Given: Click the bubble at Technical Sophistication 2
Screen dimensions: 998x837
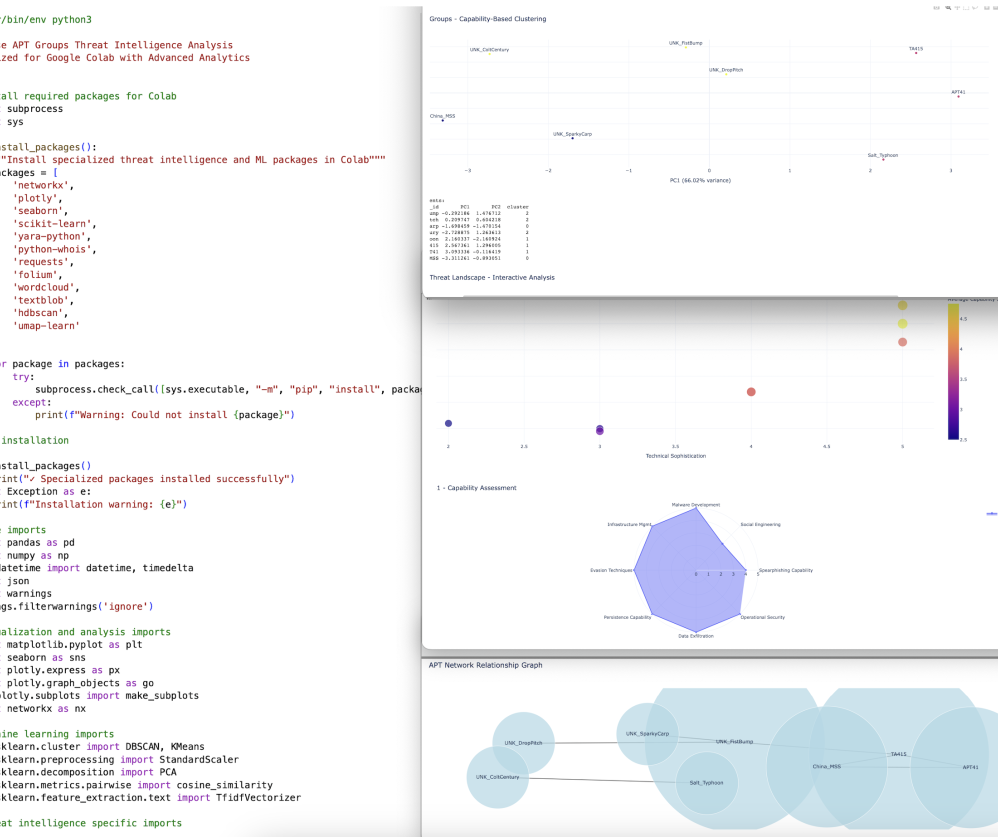Looking at the screenshot, I should (x=448, y=424).
